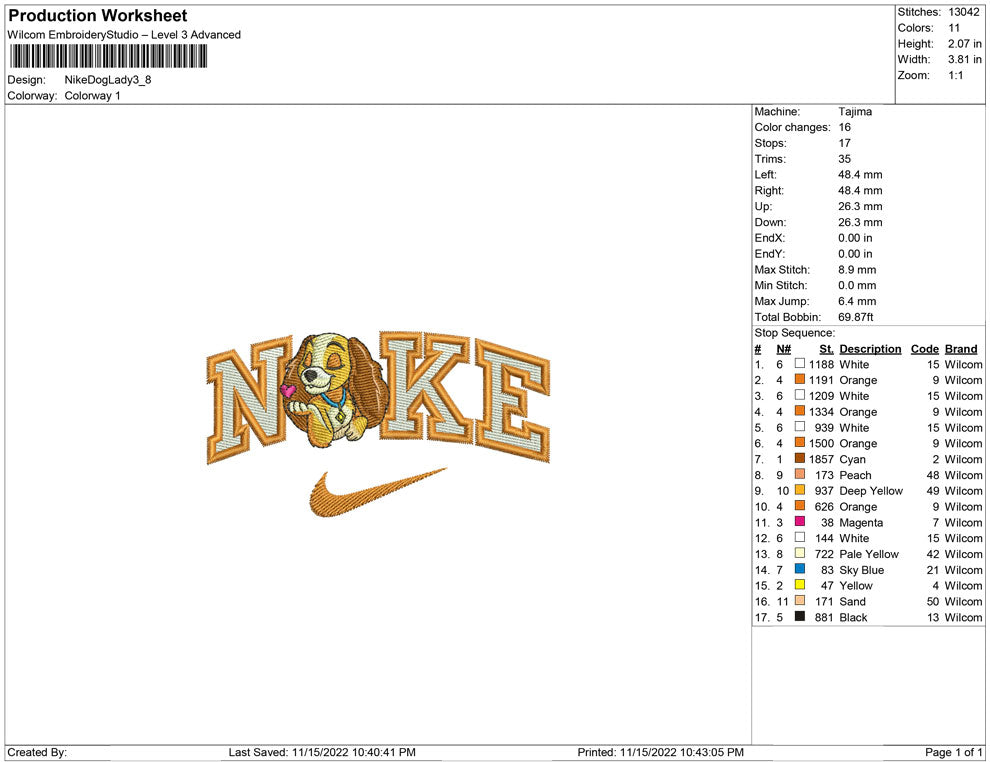Click the Page 1 of 1 indicator

point(953,752)
